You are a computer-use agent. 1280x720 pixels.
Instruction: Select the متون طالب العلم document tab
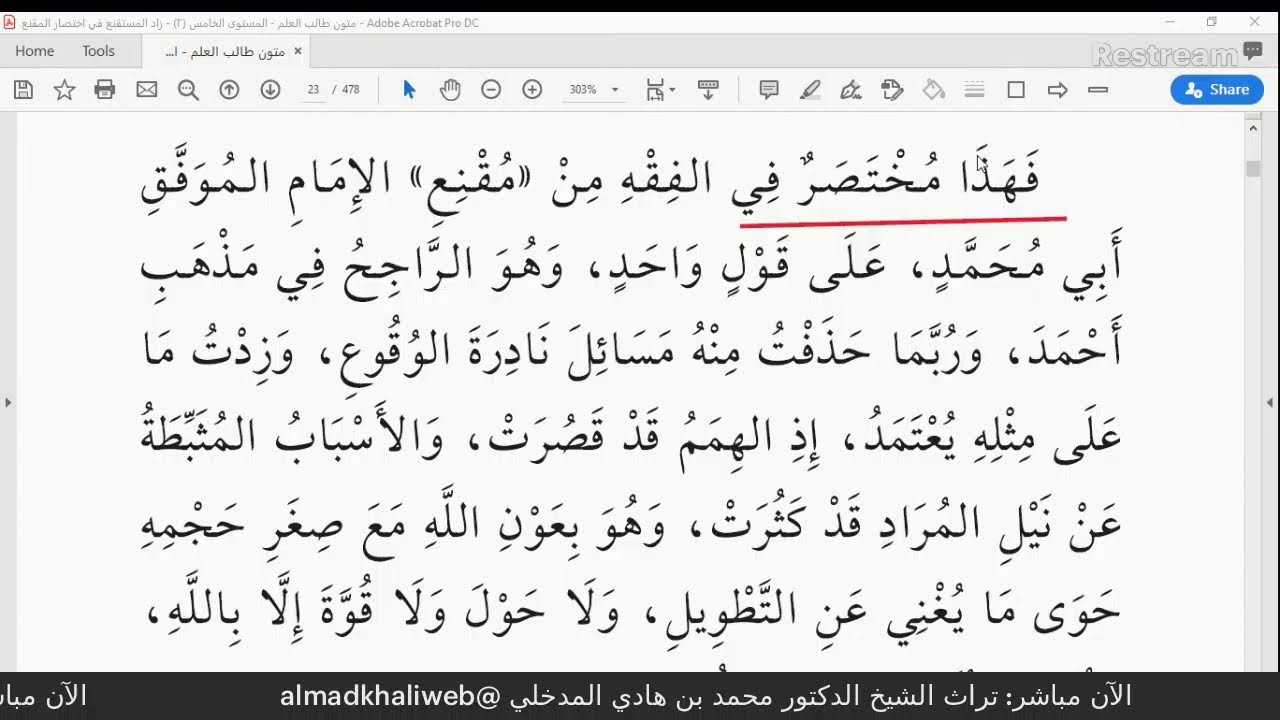[x=224, y=51]
